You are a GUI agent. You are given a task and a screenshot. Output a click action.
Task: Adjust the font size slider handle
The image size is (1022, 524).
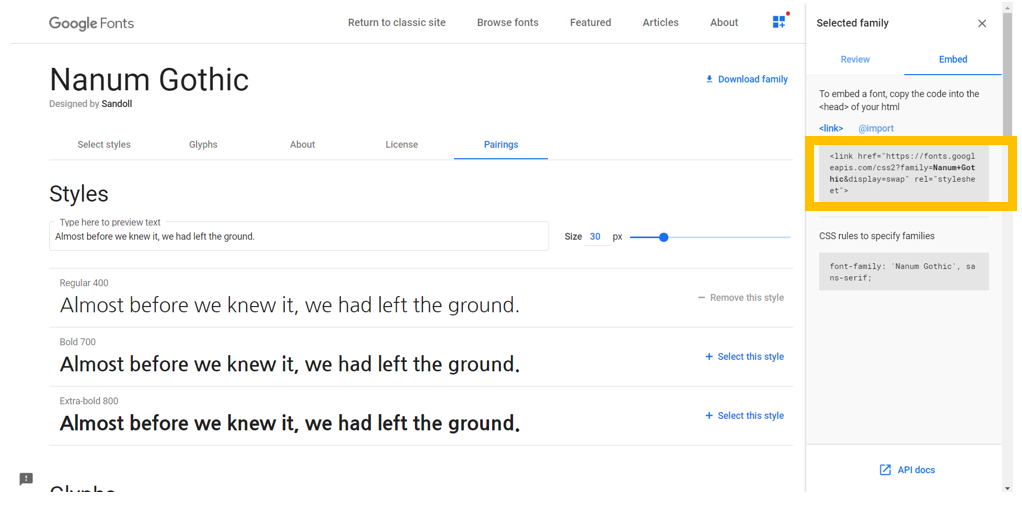click(664, 237)
